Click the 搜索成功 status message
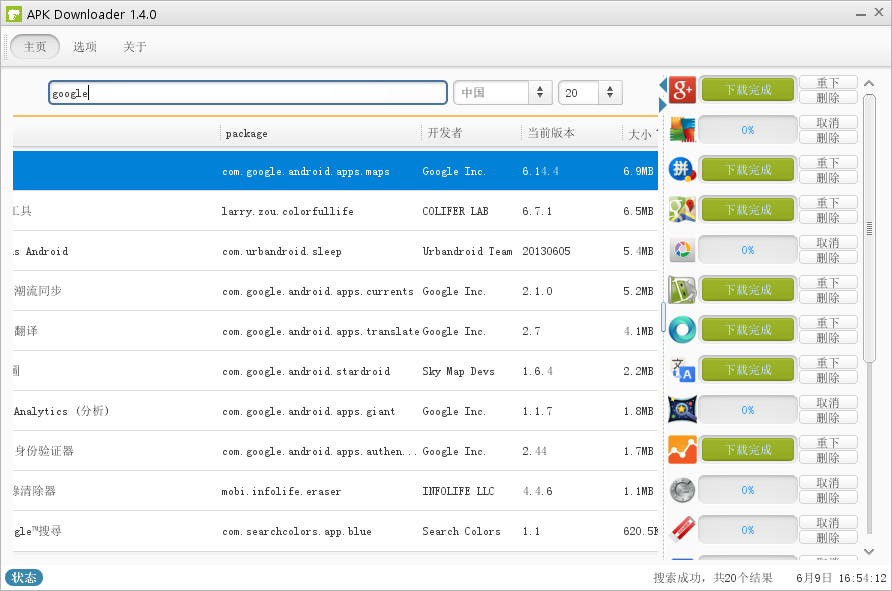The height and width of the screenshot is (591, 892). [712, 578]
